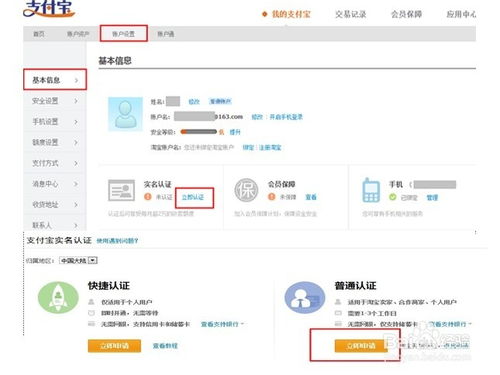Click orange warning icon under 实名认证
500x375 pixels.
pos(148,197)
